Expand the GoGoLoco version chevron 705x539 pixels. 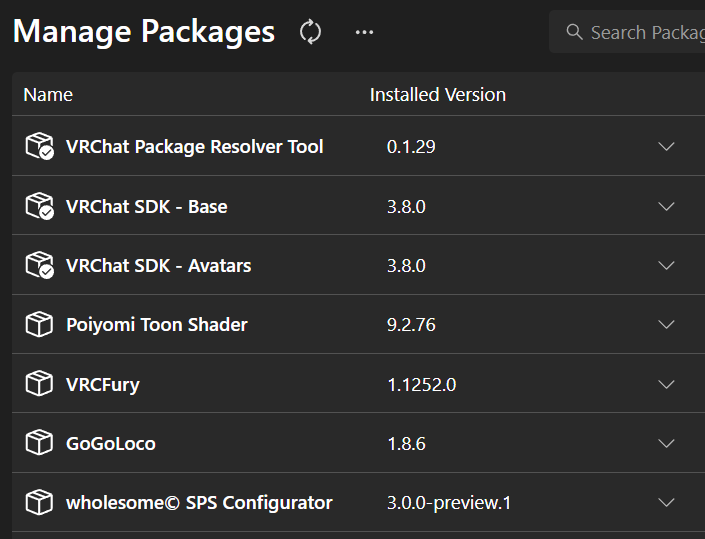point(667,443)
